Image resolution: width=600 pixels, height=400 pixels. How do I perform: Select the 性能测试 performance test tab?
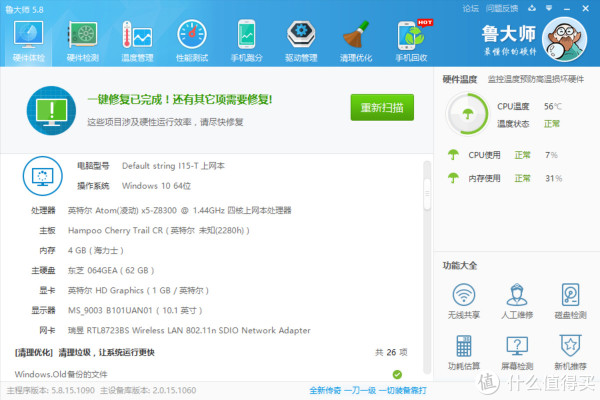[192, 41]
